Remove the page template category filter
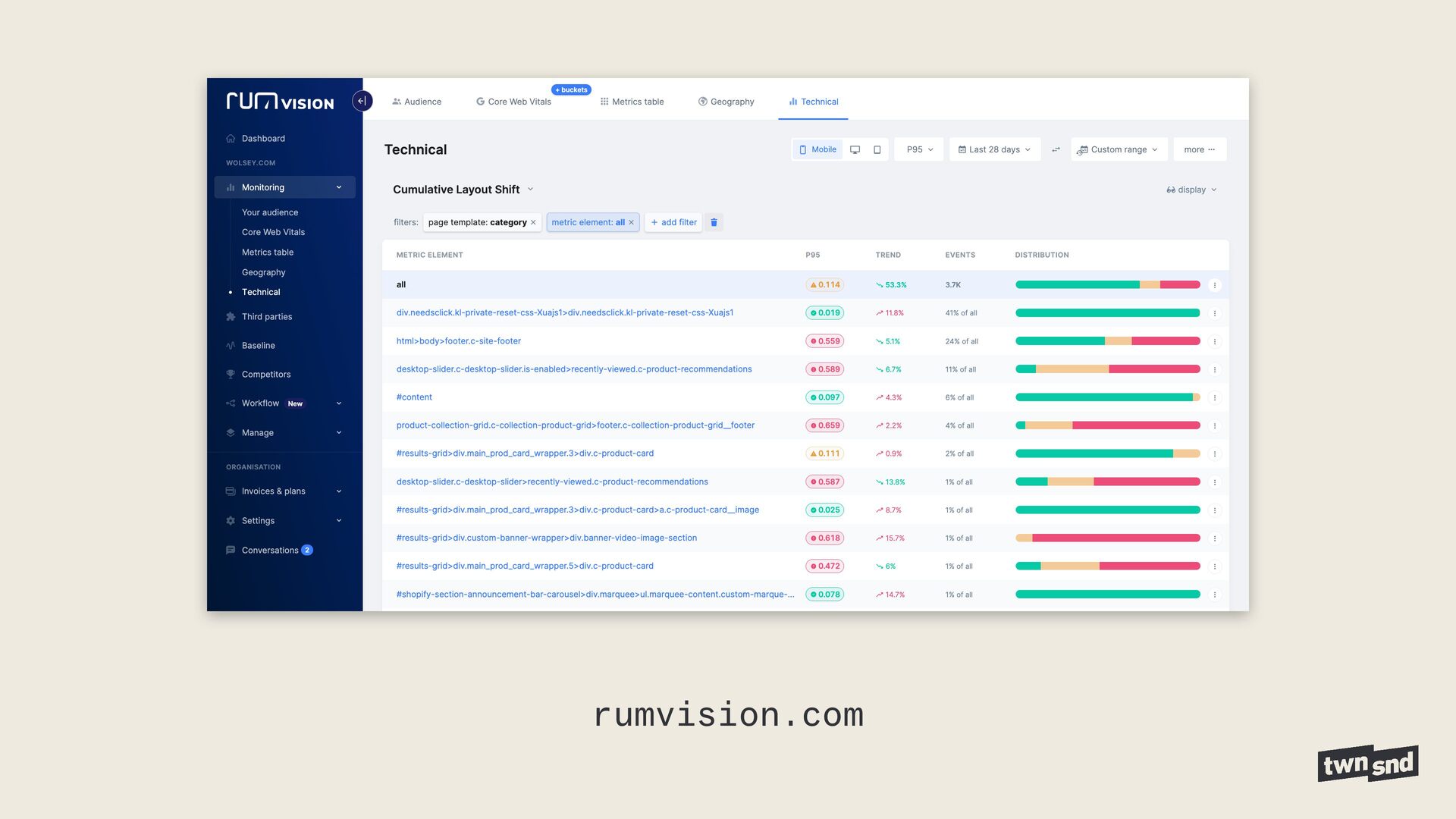The height and width of the screenshot is (819, 1456). (x=533, y=222)
